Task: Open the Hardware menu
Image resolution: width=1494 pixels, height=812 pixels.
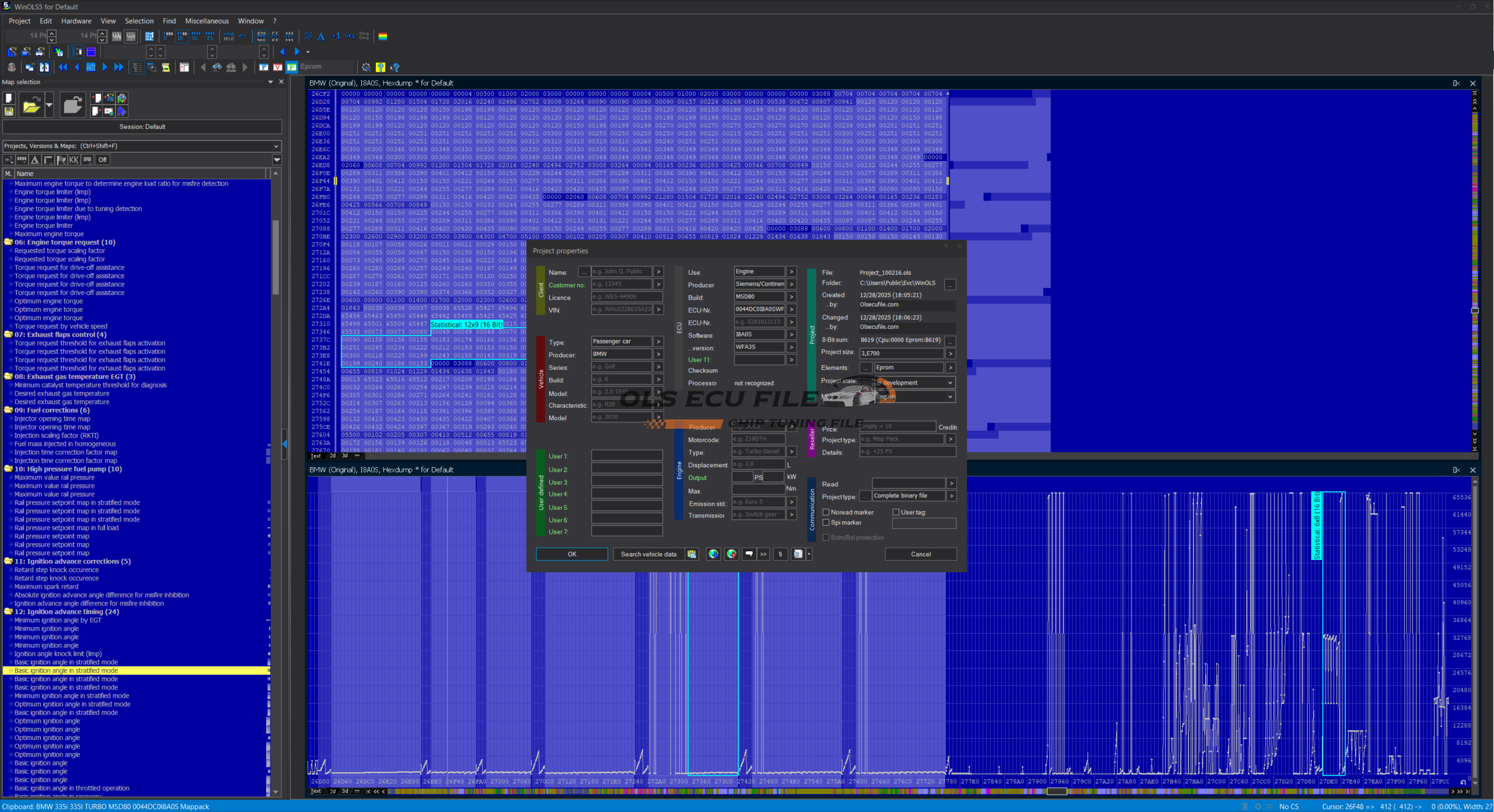Action: [x=76, y=21]
